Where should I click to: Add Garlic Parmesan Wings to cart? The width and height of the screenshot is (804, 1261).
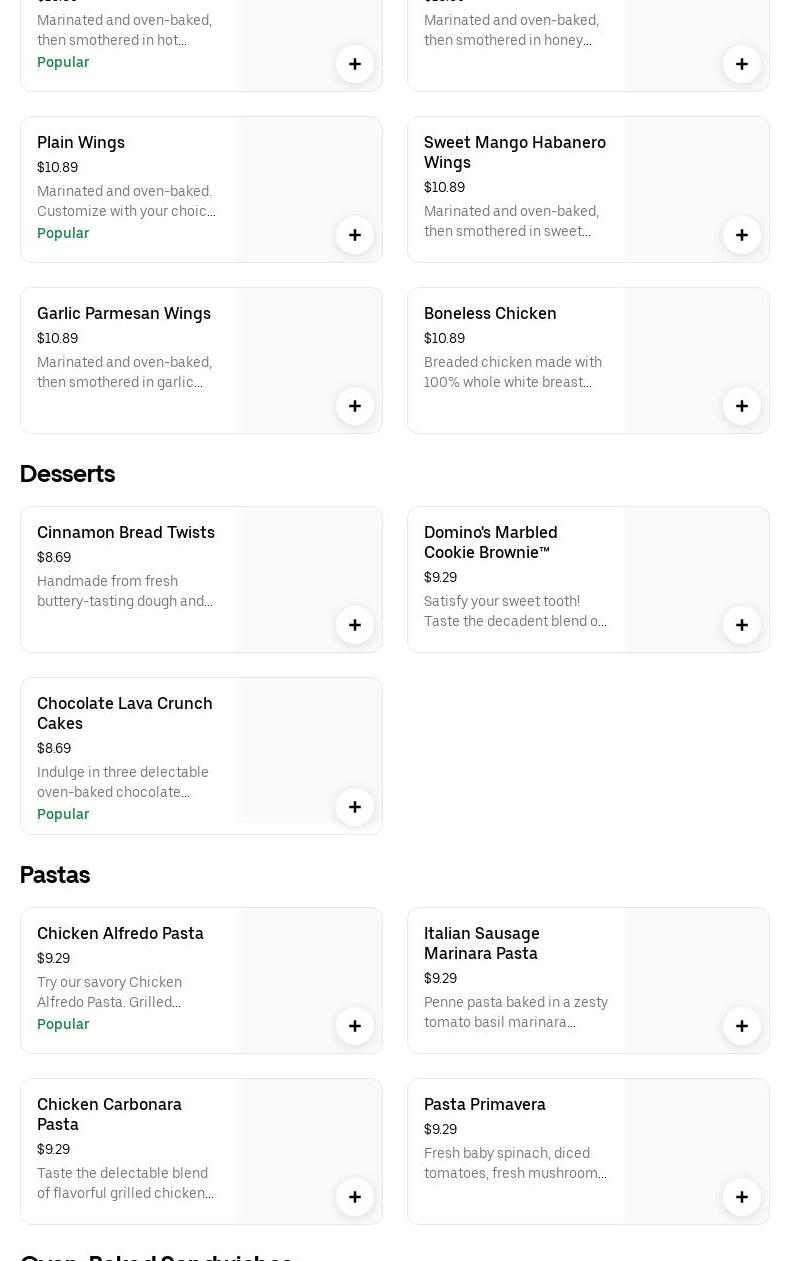coord(355,406)
